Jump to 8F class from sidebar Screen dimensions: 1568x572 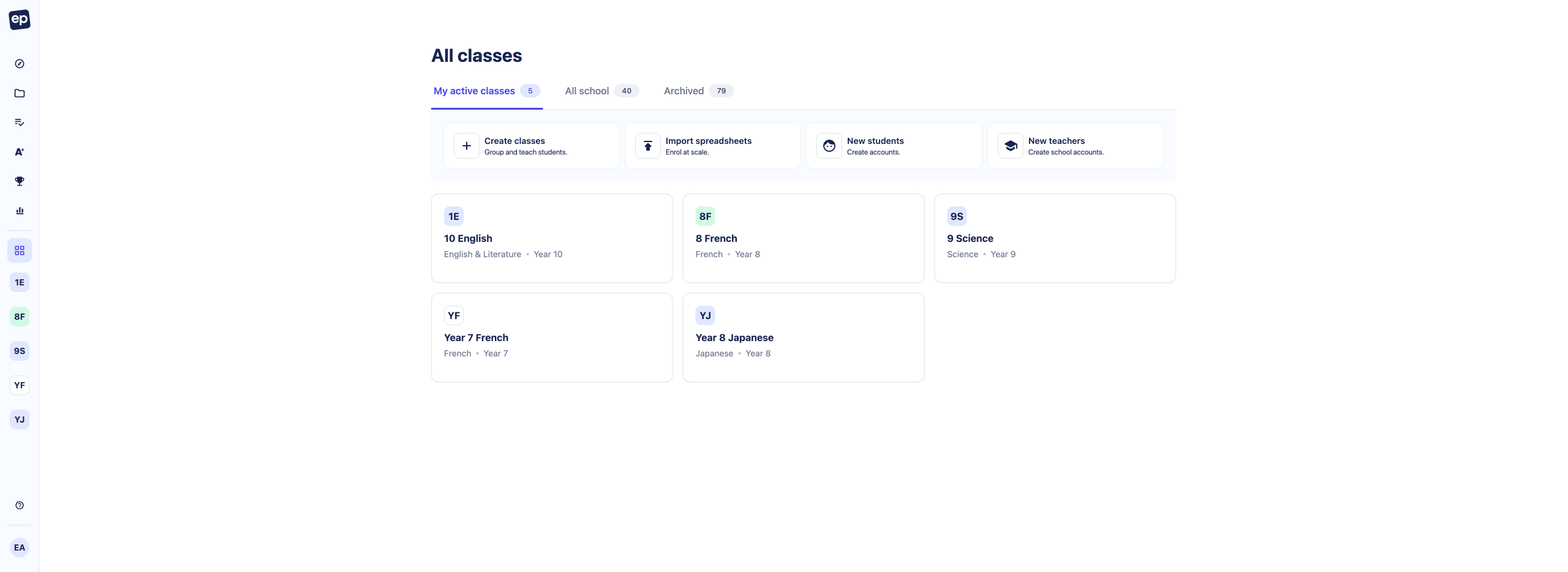(20, 317)
